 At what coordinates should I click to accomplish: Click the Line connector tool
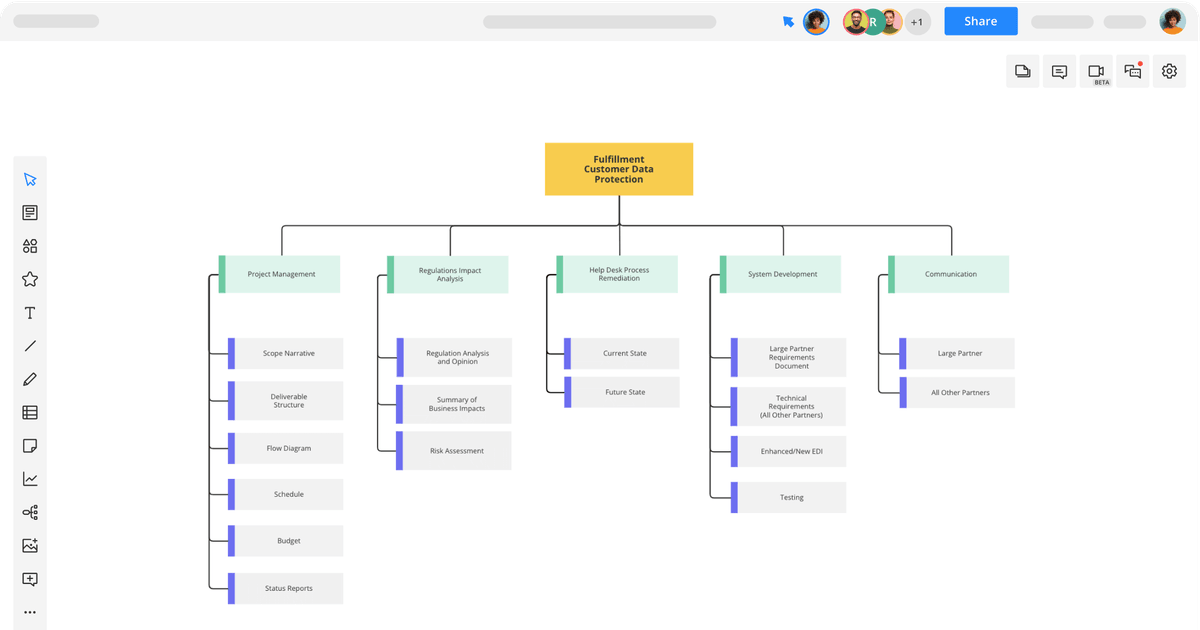(x=30, y=346)
